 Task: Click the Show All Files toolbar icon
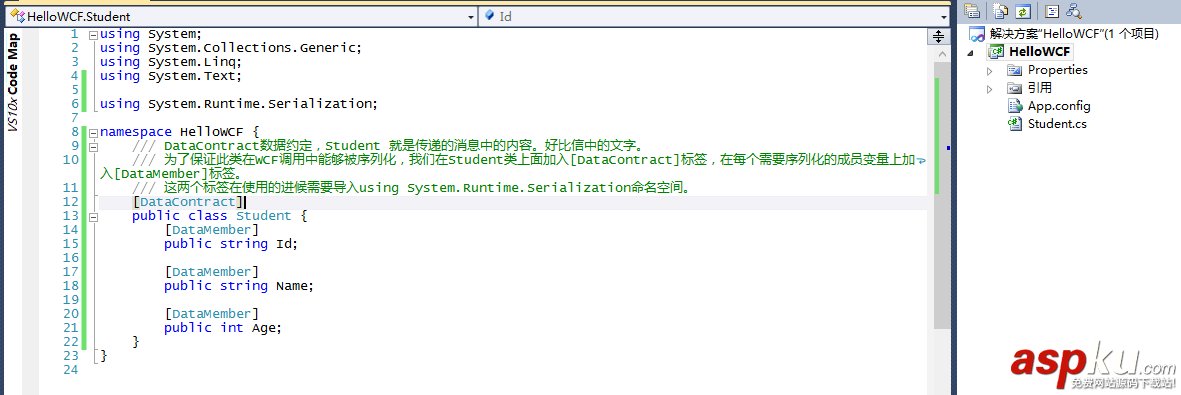(999, 11)
